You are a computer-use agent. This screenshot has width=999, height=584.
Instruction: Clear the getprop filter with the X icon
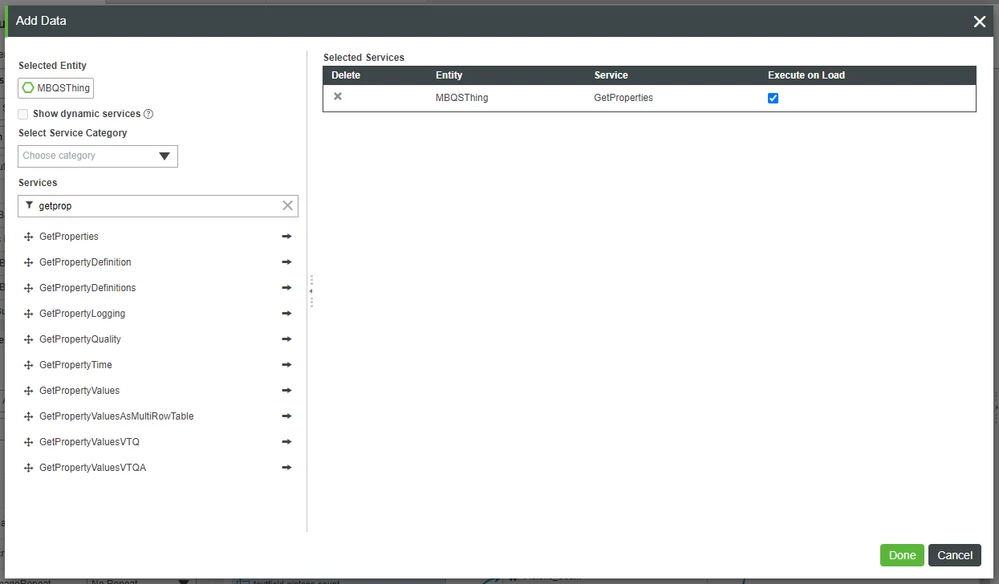[287, 205]
